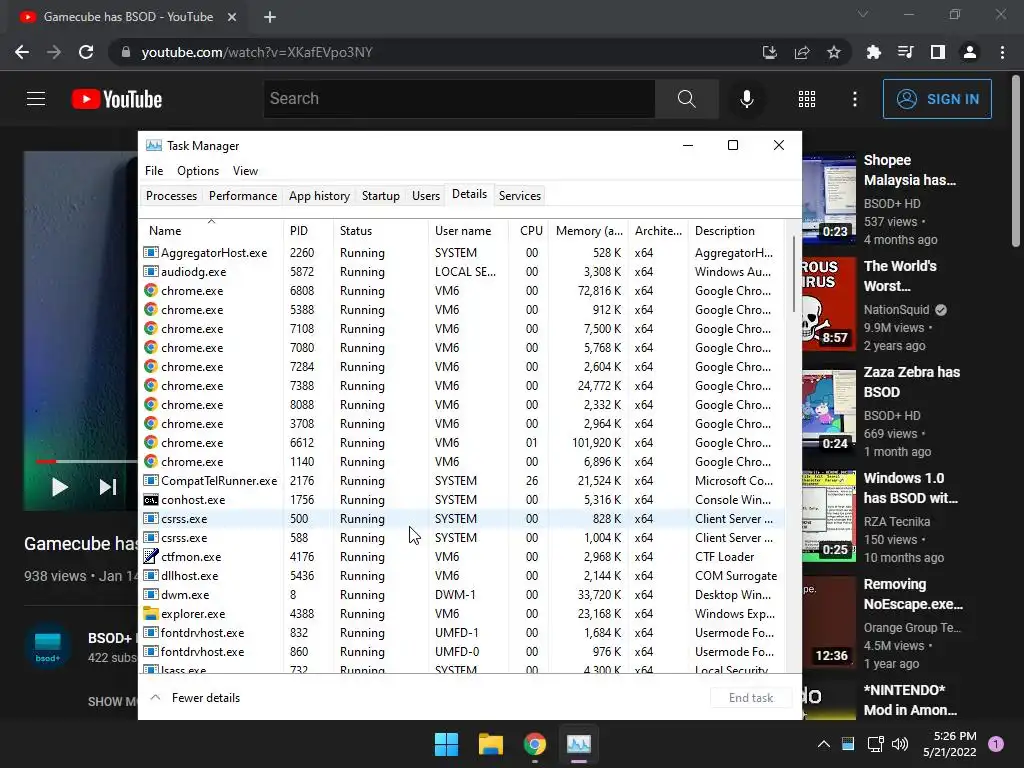1024x768 pixels.
Task: Click the YouTube search magnifier button
Action: [686, 99]
